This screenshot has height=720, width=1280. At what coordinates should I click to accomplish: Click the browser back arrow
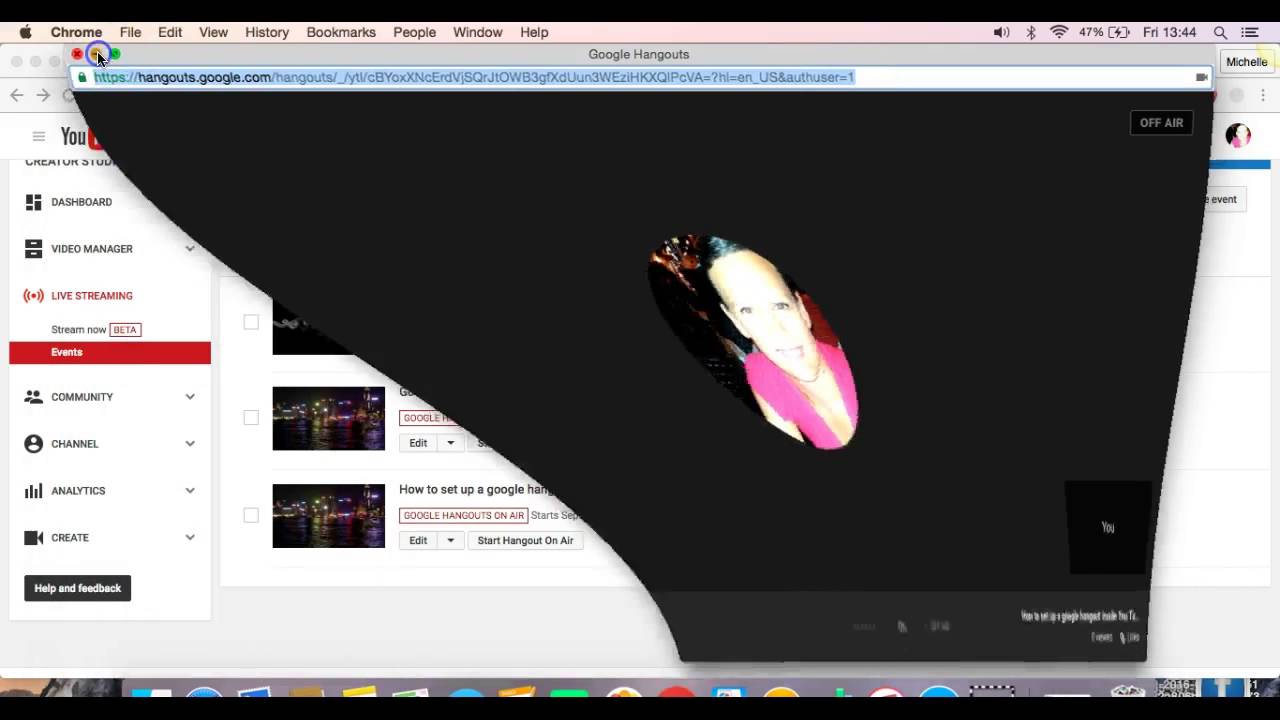pyautogui.click(x=17, y=95)
